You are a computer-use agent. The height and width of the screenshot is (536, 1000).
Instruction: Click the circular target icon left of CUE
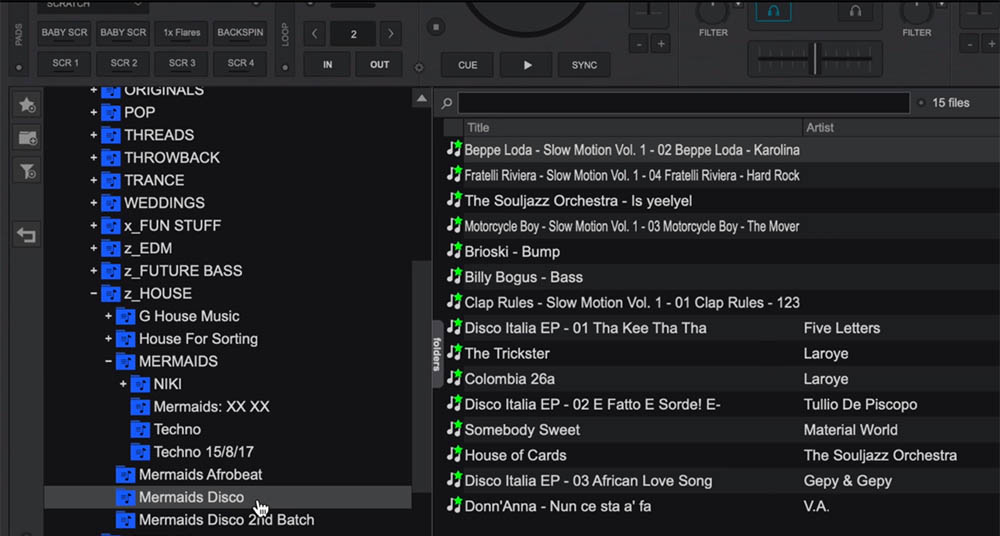tap(419, 67)
